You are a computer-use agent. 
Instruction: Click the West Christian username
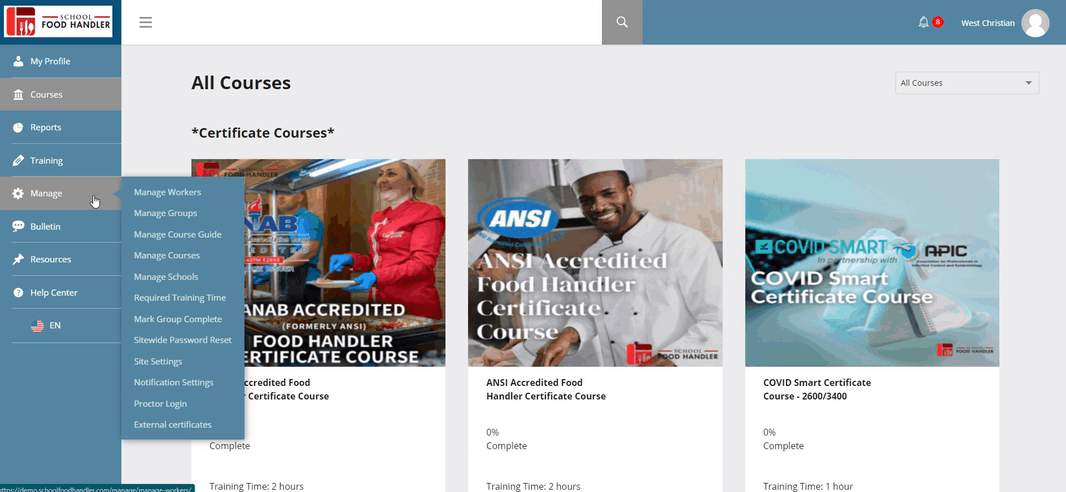coord(987,23)
